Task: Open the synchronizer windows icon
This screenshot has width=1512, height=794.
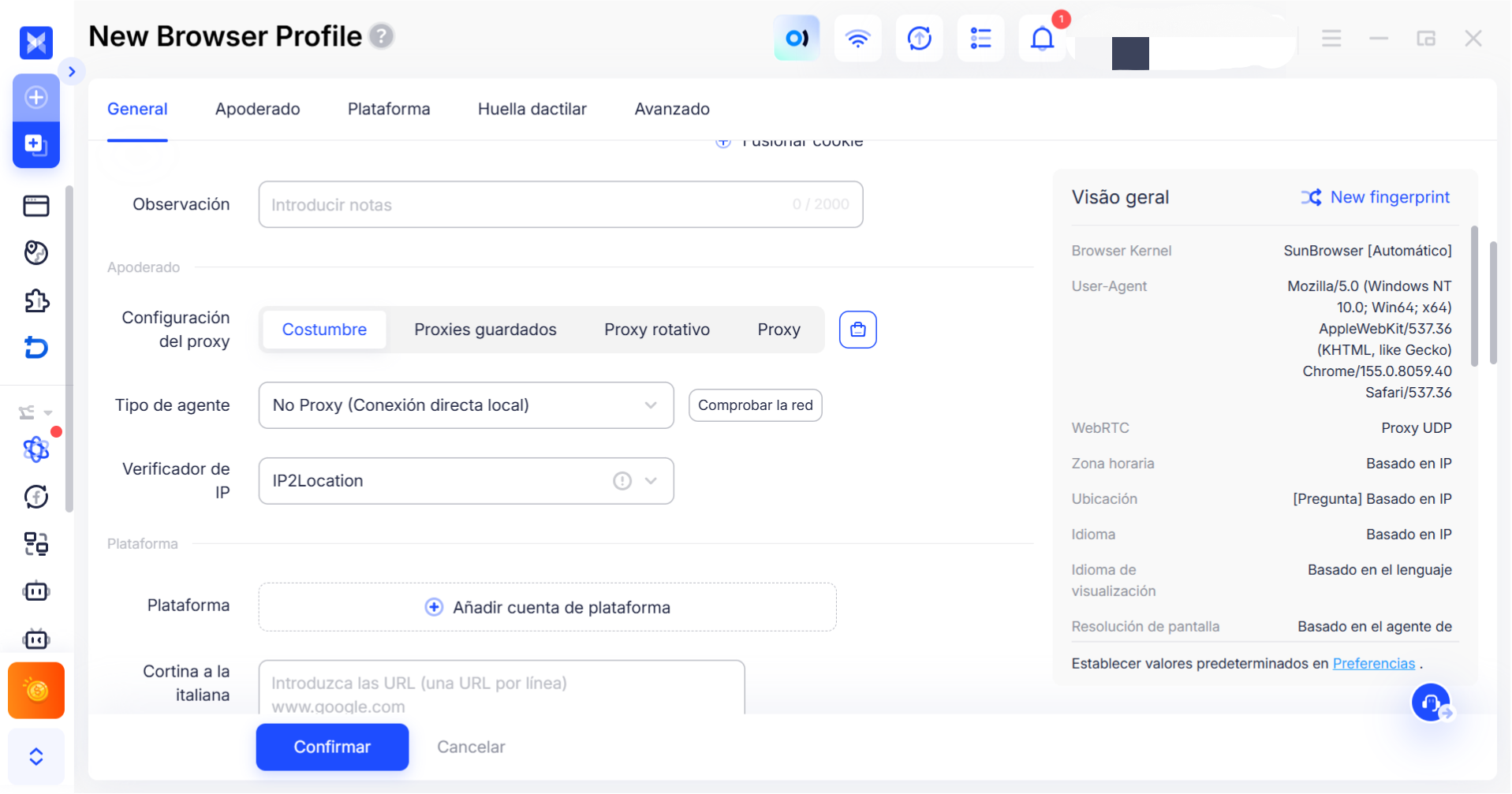Action: click(36, 544)
